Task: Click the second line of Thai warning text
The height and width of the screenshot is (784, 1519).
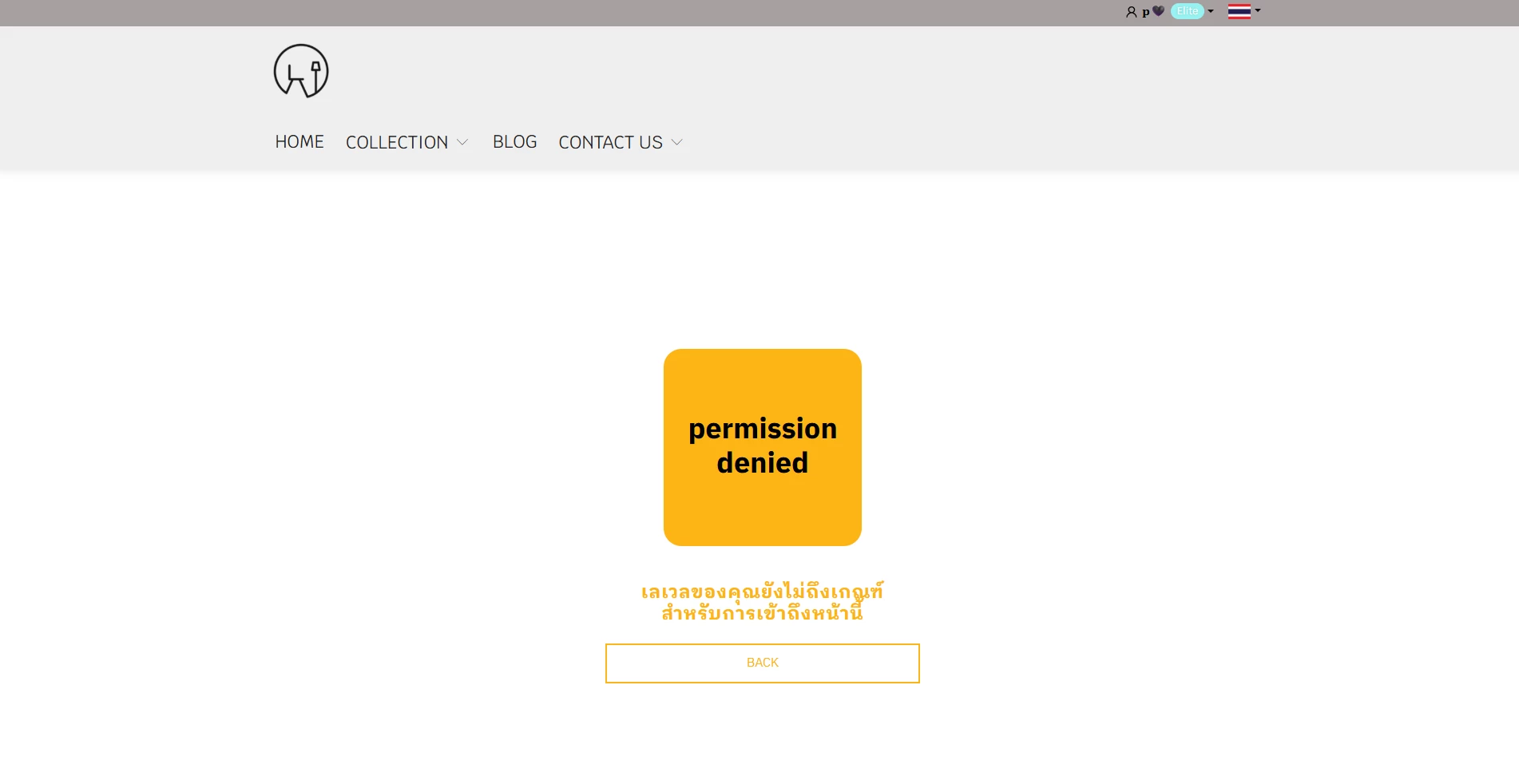Action: [x=762, y=613]
